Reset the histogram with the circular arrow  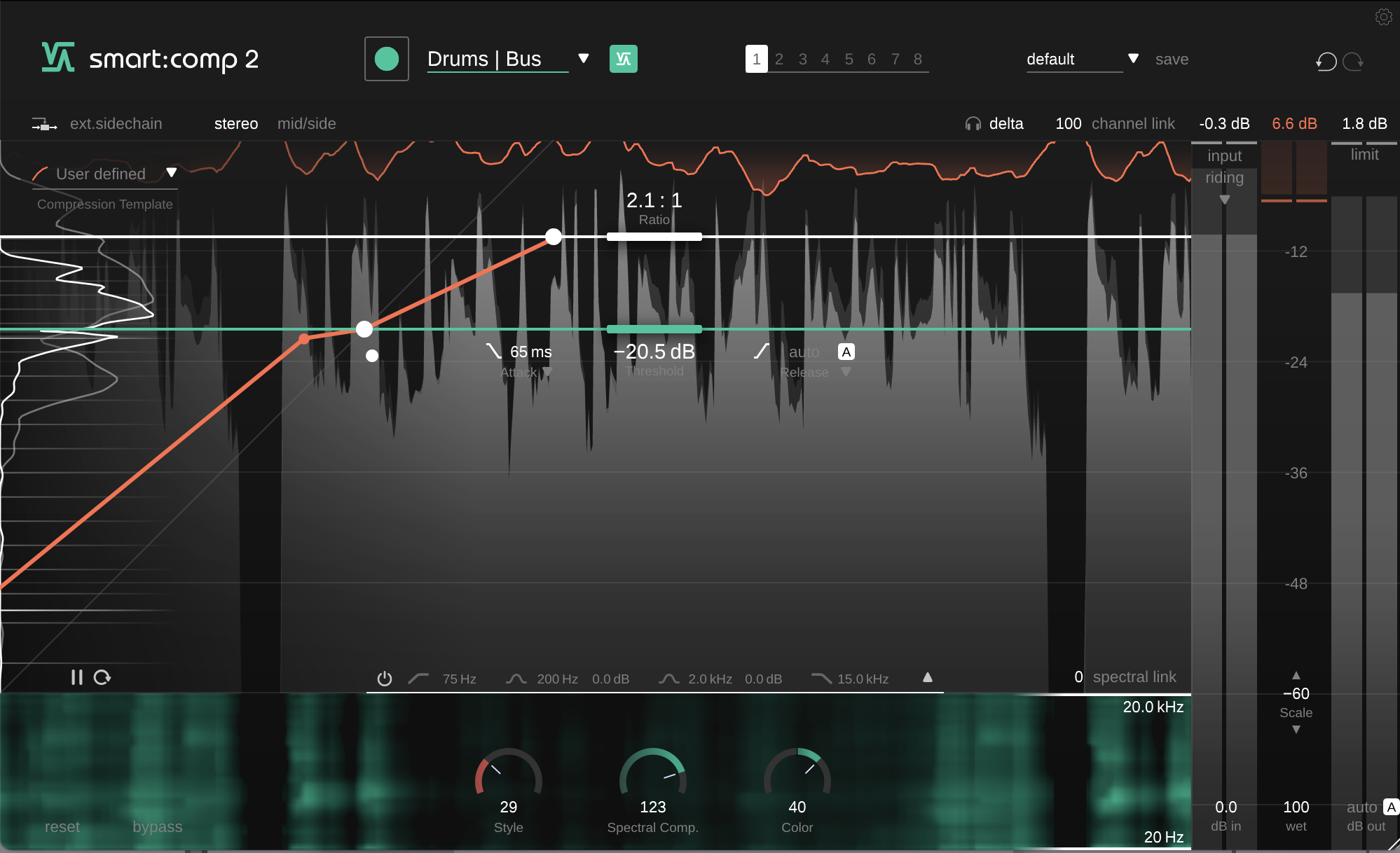pyautogui.click(x=102, y=677)
